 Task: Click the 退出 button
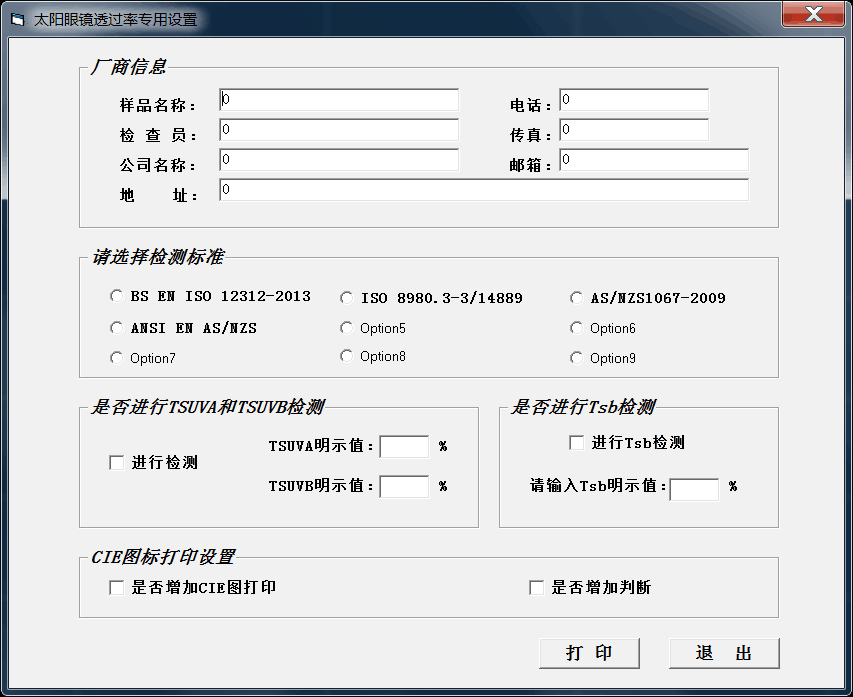click(x=723, y=653)
